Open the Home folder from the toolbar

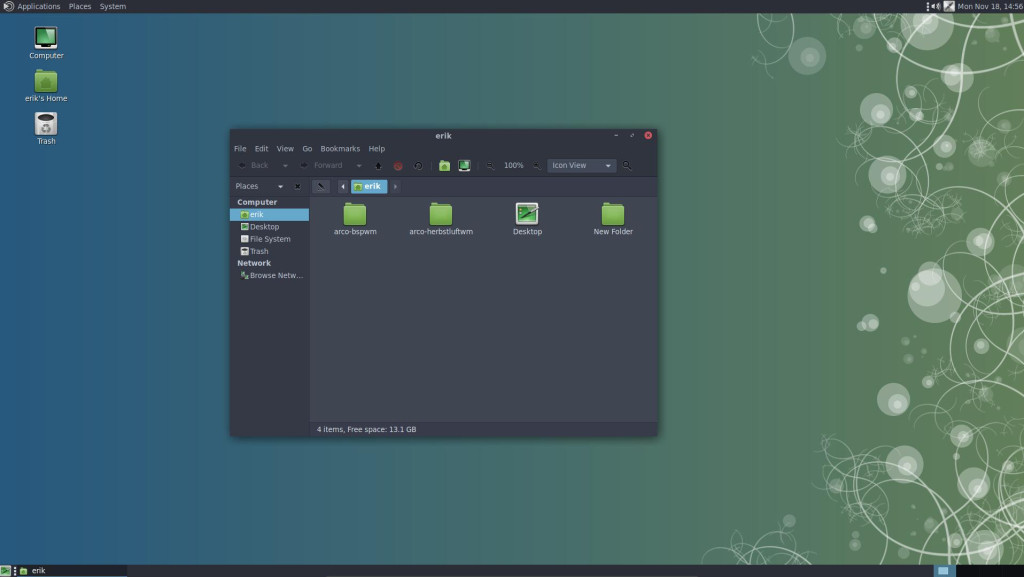pos(444,166)
